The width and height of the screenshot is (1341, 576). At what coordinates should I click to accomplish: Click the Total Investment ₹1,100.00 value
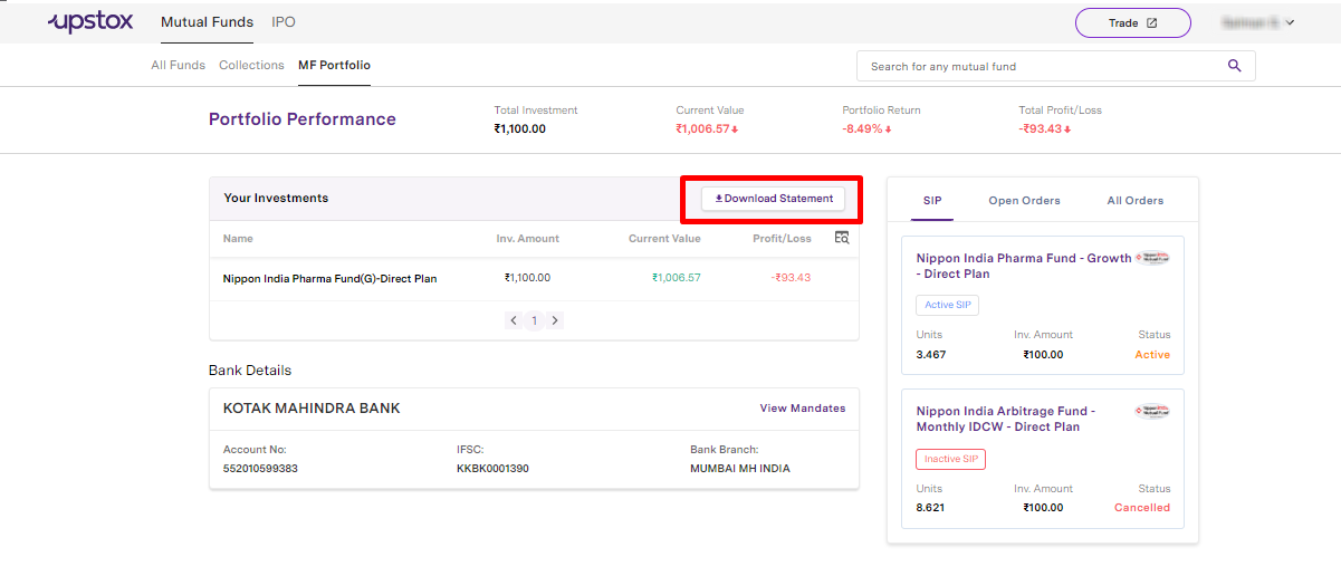tap(520, 129)
